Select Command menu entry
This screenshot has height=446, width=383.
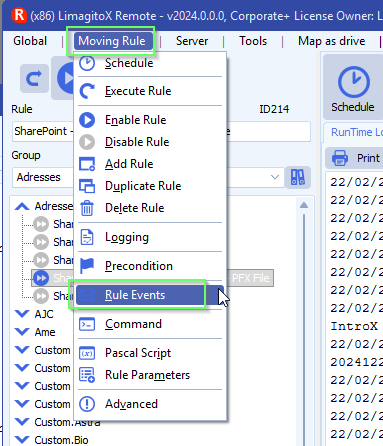tap(150, 324)
